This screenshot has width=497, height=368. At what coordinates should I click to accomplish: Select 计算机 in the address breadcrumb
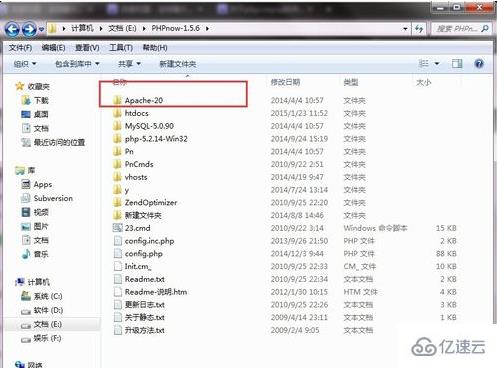tap(82, 28)
